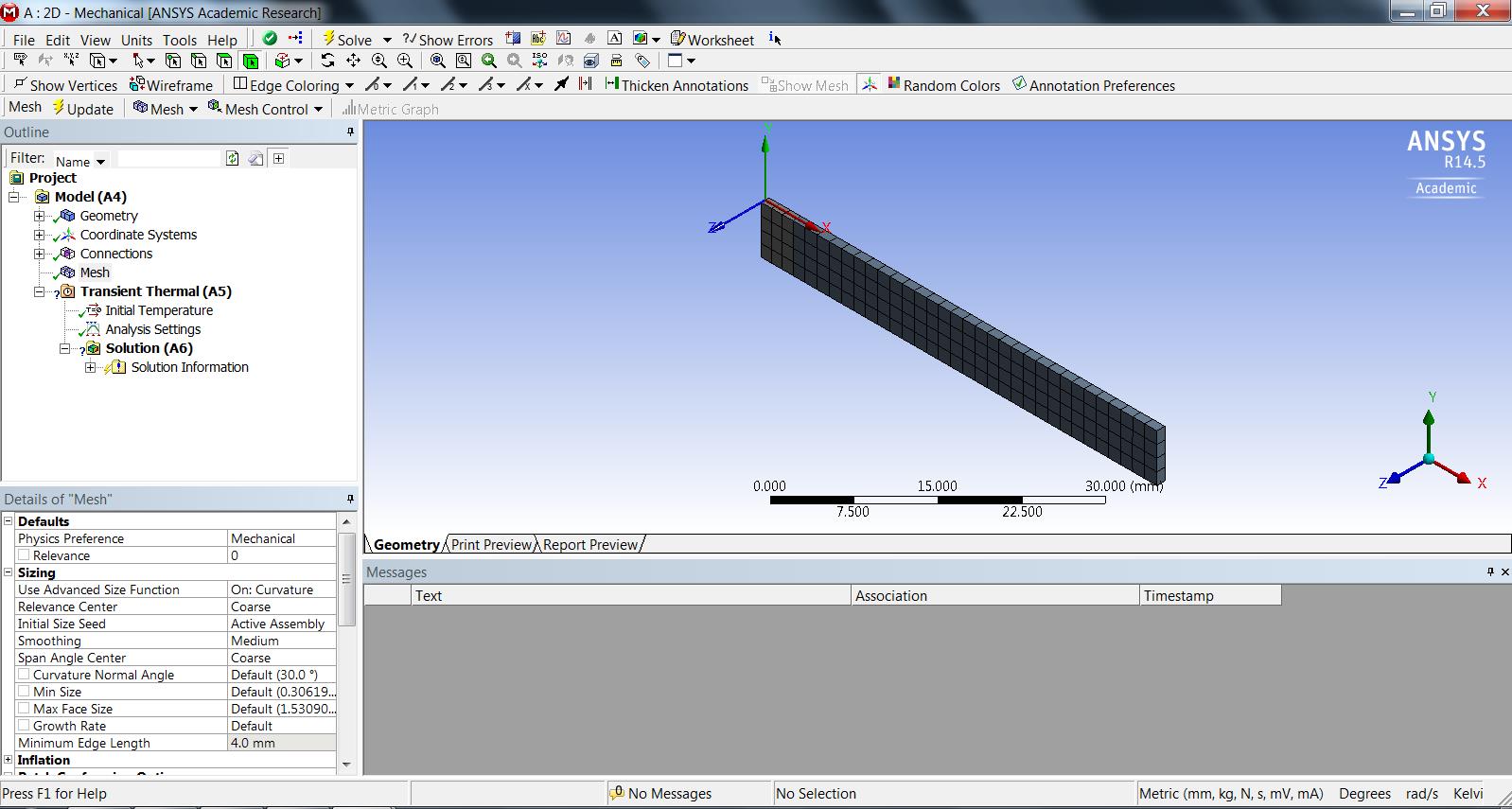Viewport: 1512px width, 809px height.
Task: Click the Annotation 'A' icon
Action: (614, 39)
